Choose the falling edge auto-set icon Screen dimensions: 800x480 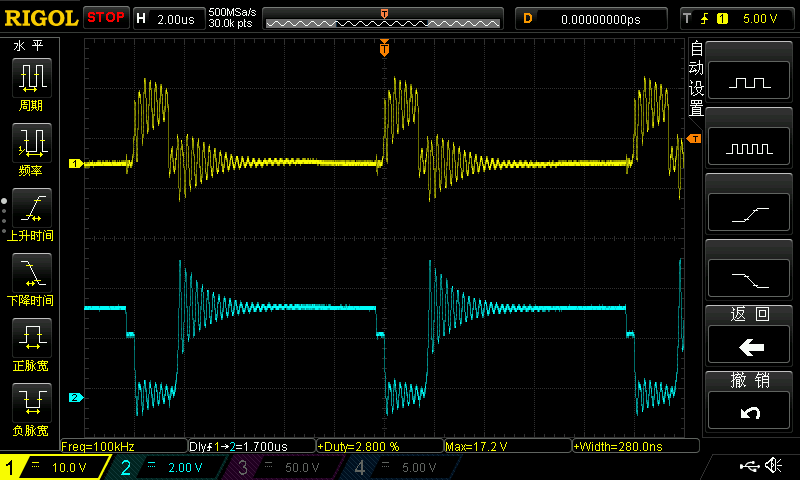coord(749,279)
